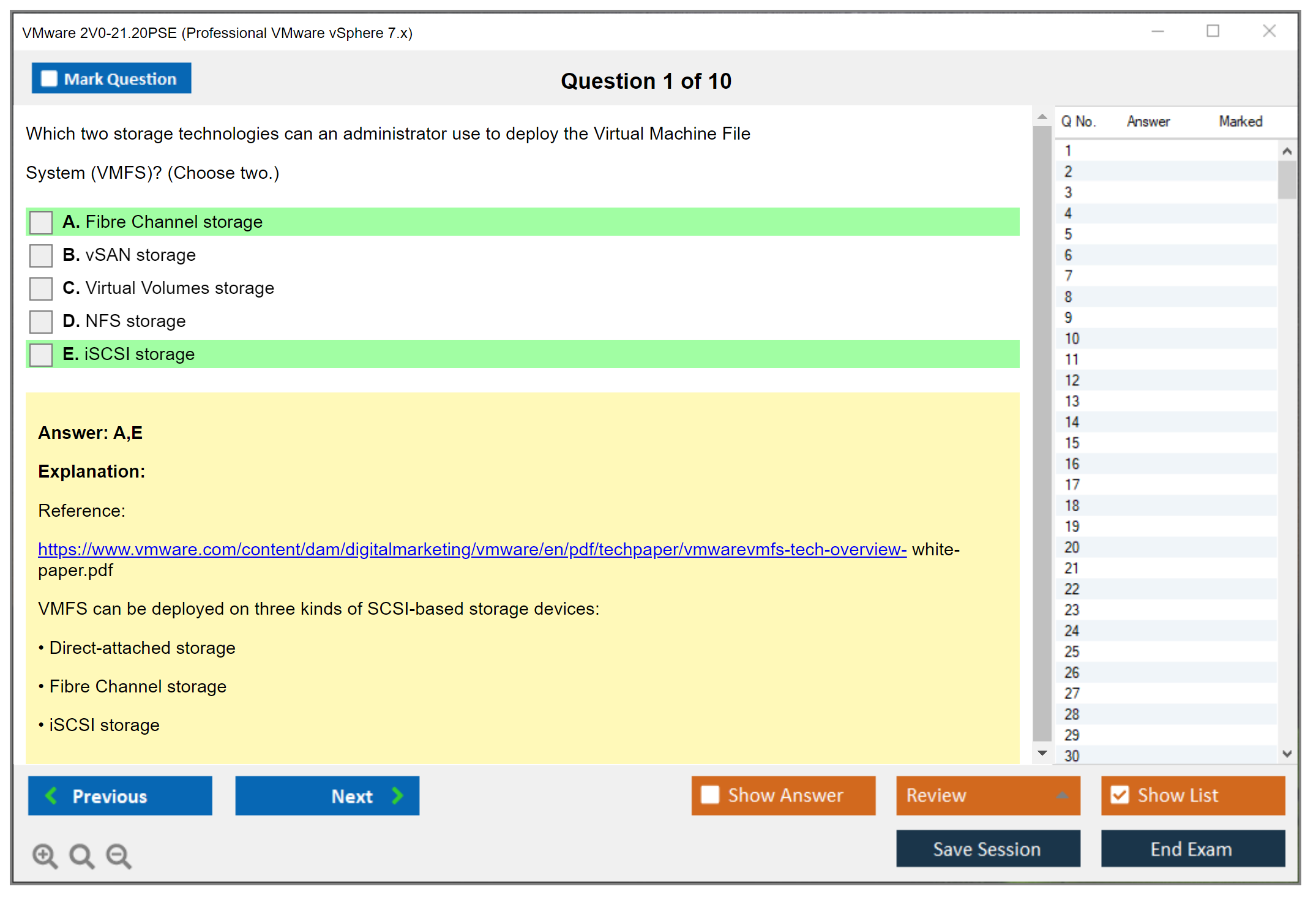This screenshot has width=1316, height=900.
Task: Click the Save Session button
Action: tap(987, 849)
